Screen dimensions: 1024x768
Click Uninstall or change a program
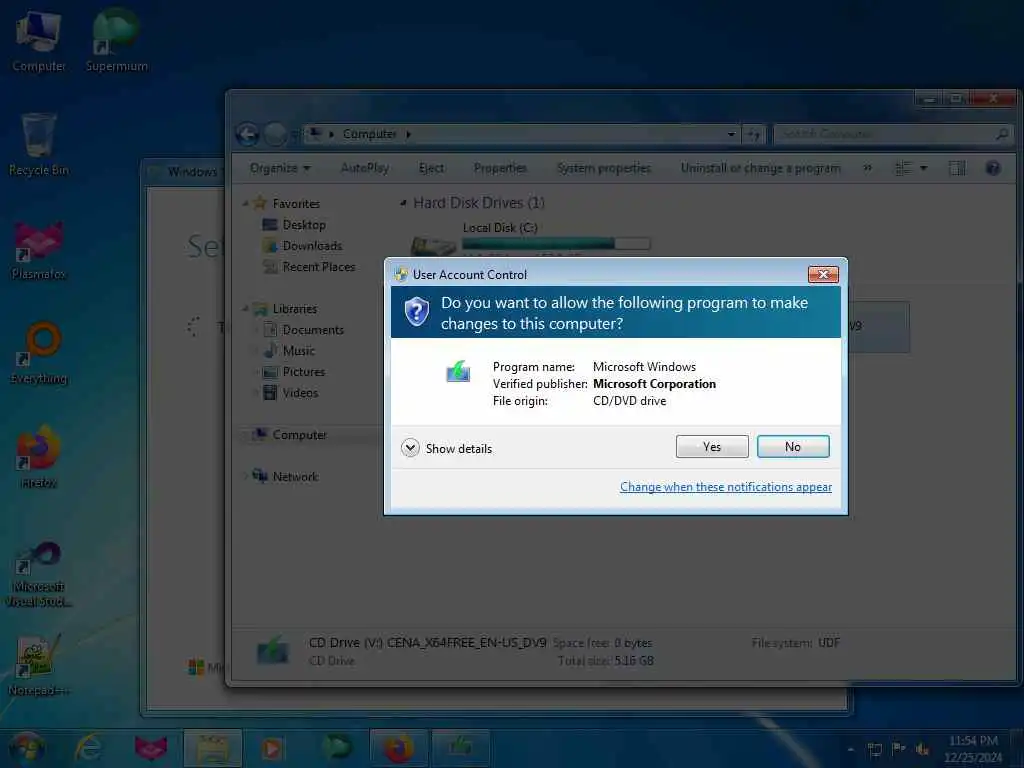coord(761,168)
